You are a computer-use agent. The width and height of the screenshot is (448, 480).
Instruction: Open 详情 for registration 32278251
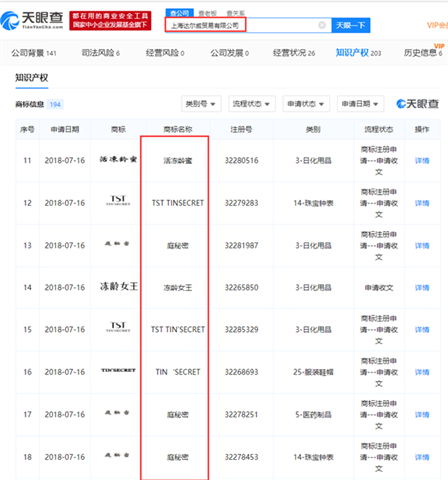[x=422, y=415]
